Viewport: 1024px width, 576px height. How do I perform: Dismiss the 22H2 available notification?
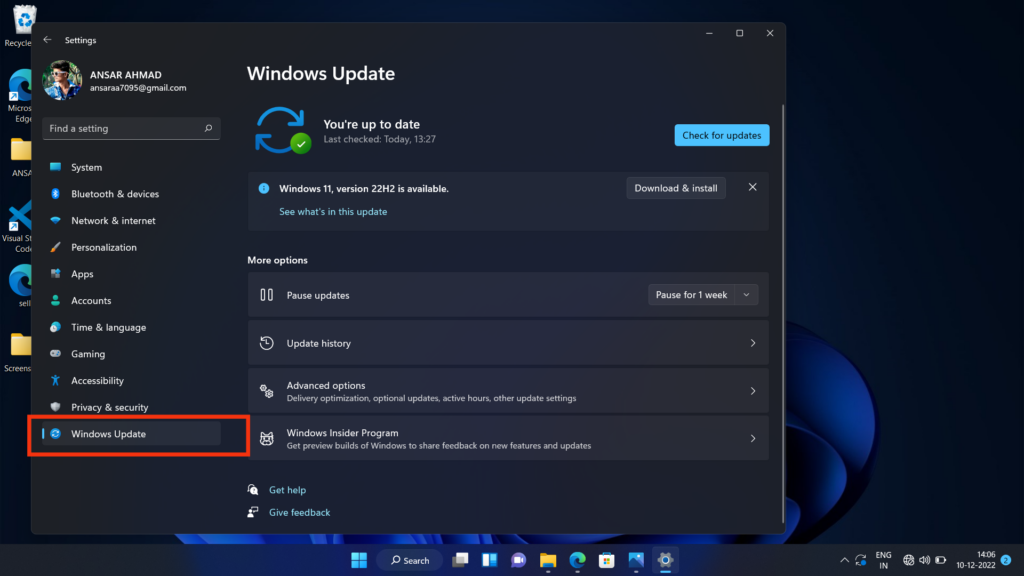point(752,187)
